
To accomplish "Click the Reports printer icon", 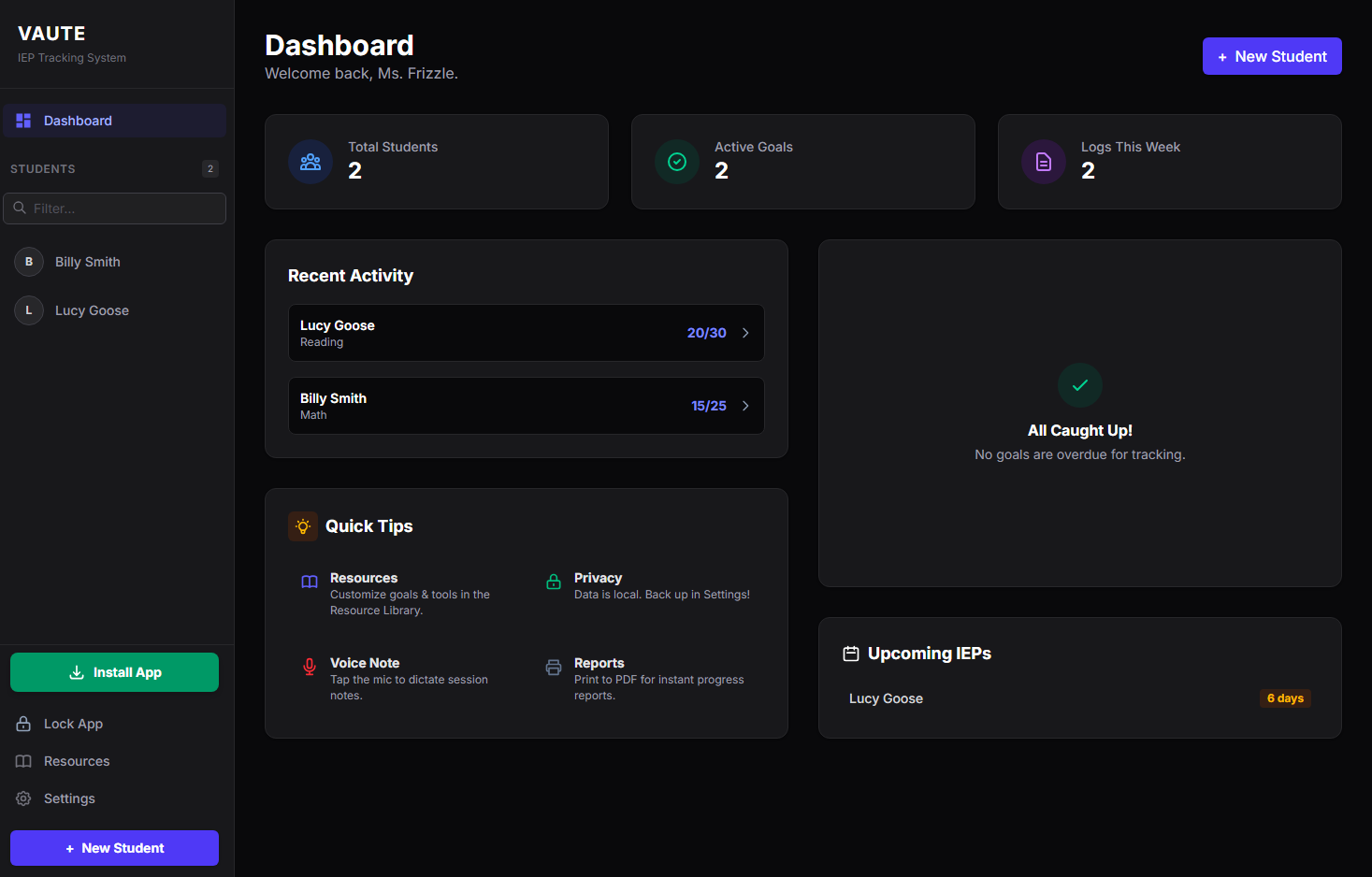I will pos(552,668).
